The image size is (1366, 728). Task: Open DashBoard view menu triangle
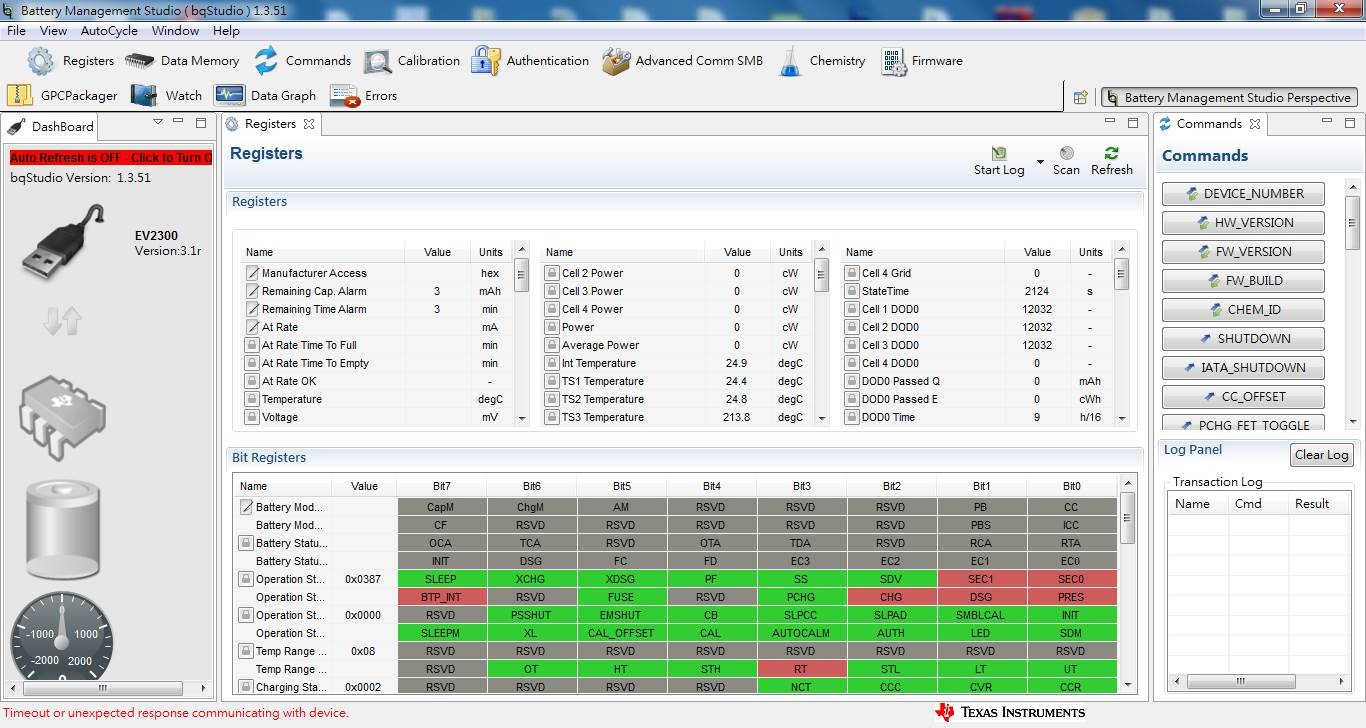coord(157,122)
